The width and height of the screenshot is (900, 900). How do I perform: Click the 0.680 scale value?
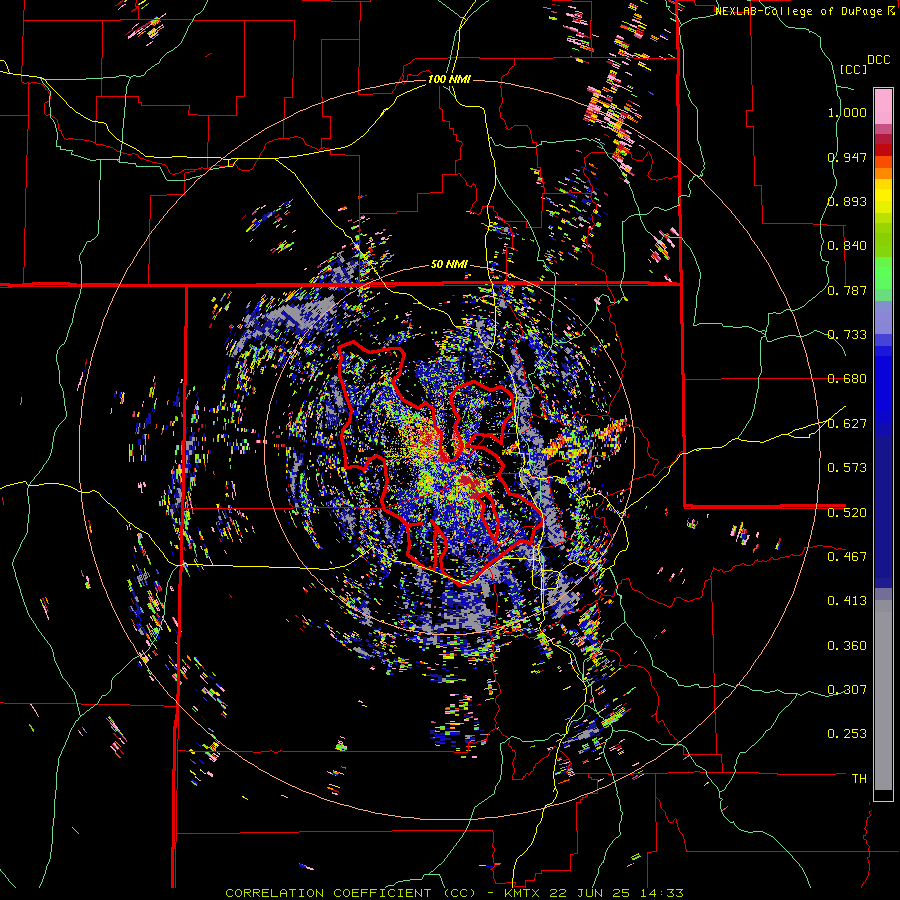[847, 379]
